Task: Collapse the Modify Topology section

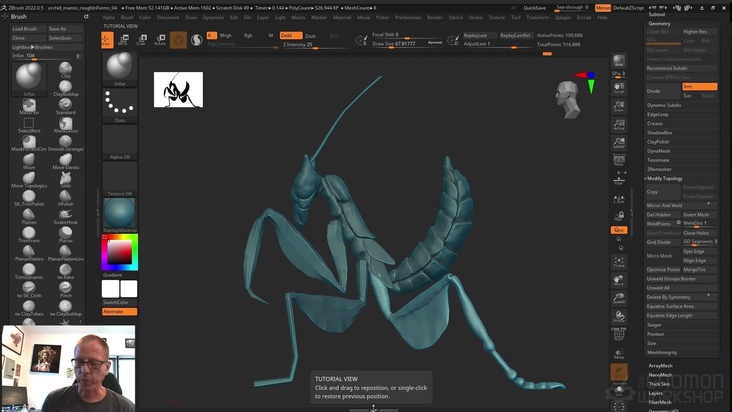Action: click(x=666, y=178)
